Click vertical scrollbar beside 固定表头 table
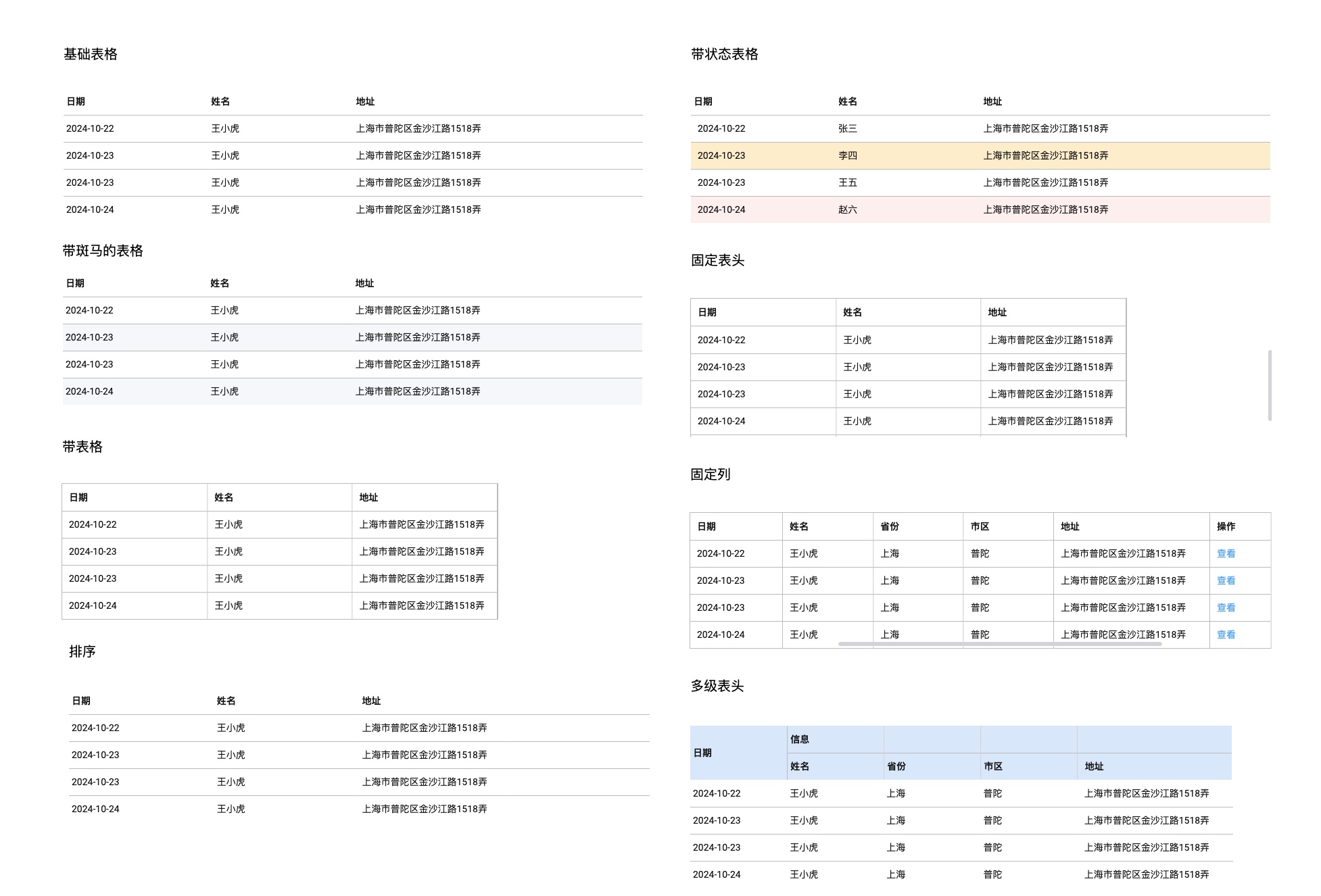 pyautogui.click(x=1270, y=385)
